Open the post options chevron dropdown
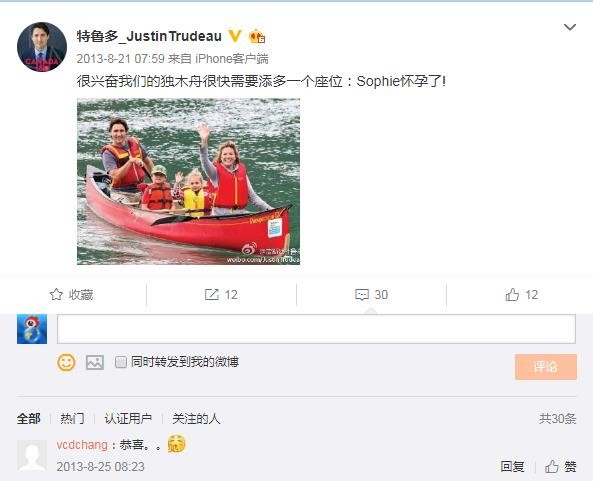 570,27
